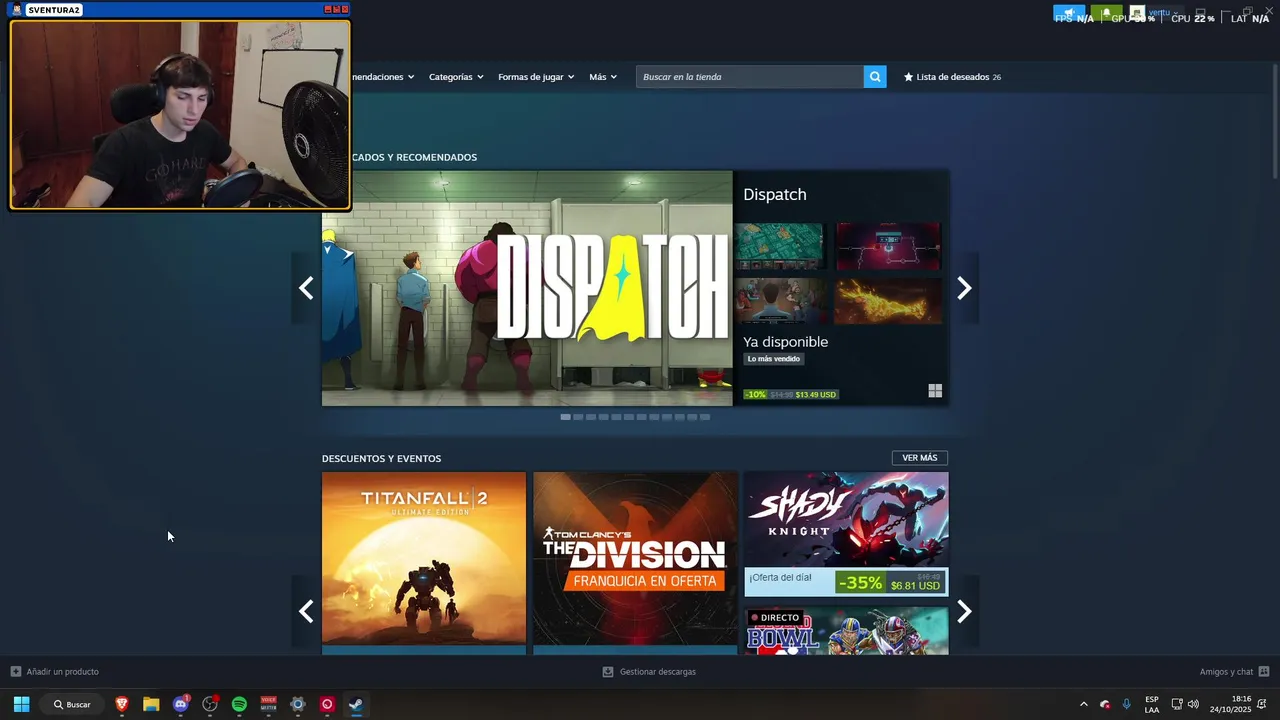Select Dispatch red dark screenshot thumbnail
This screenshot has width=1280, height=720.
pyautogui.click(x=888, y=246)
